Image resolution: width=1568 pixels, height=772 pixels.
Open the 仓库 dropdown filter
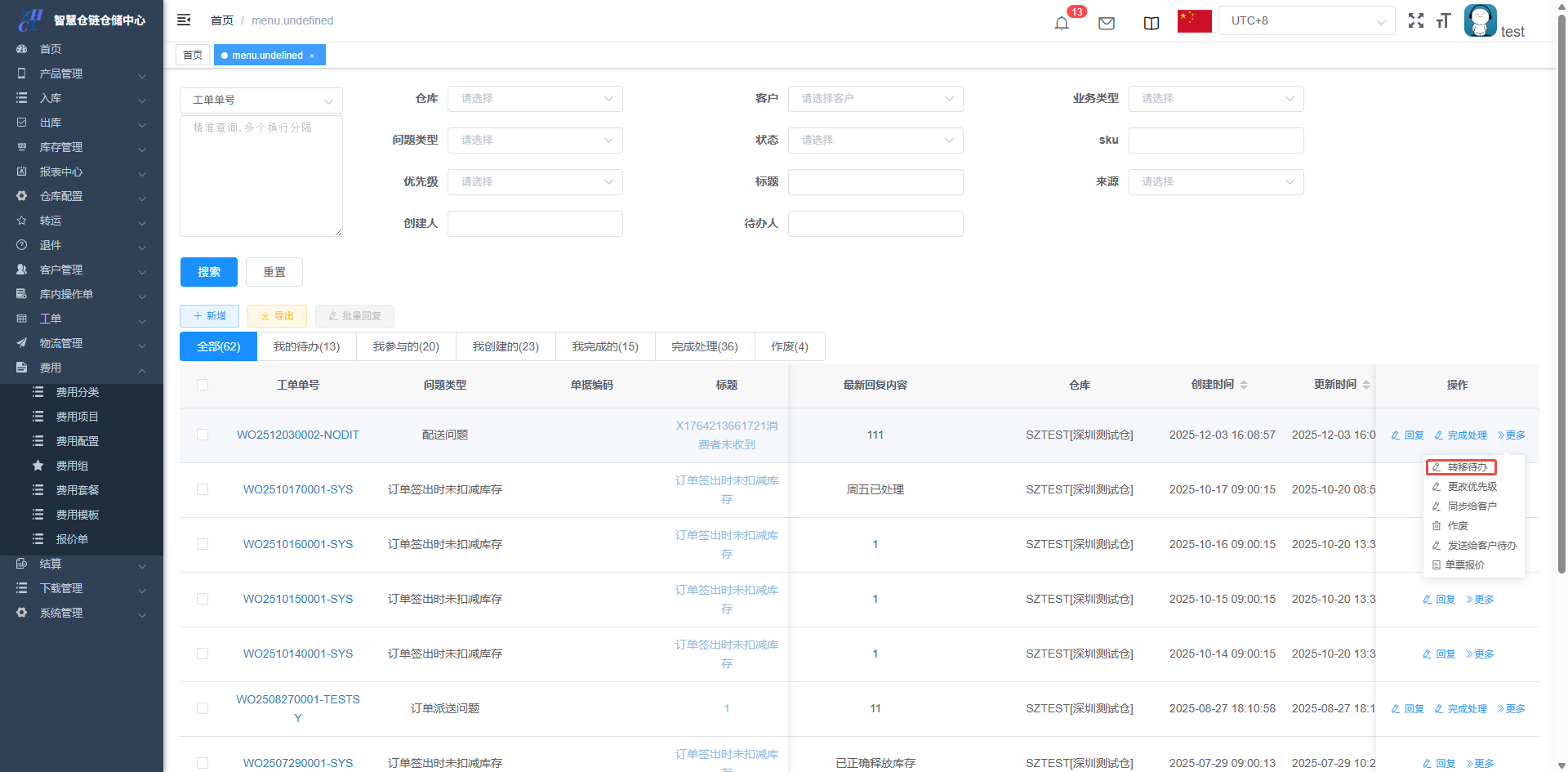pyautogui.click(x=535, y=99)
